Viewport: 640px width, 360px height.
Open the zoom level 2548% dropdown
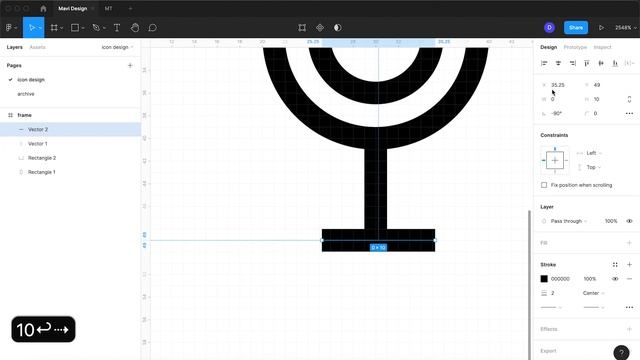(x=626, y=28)
